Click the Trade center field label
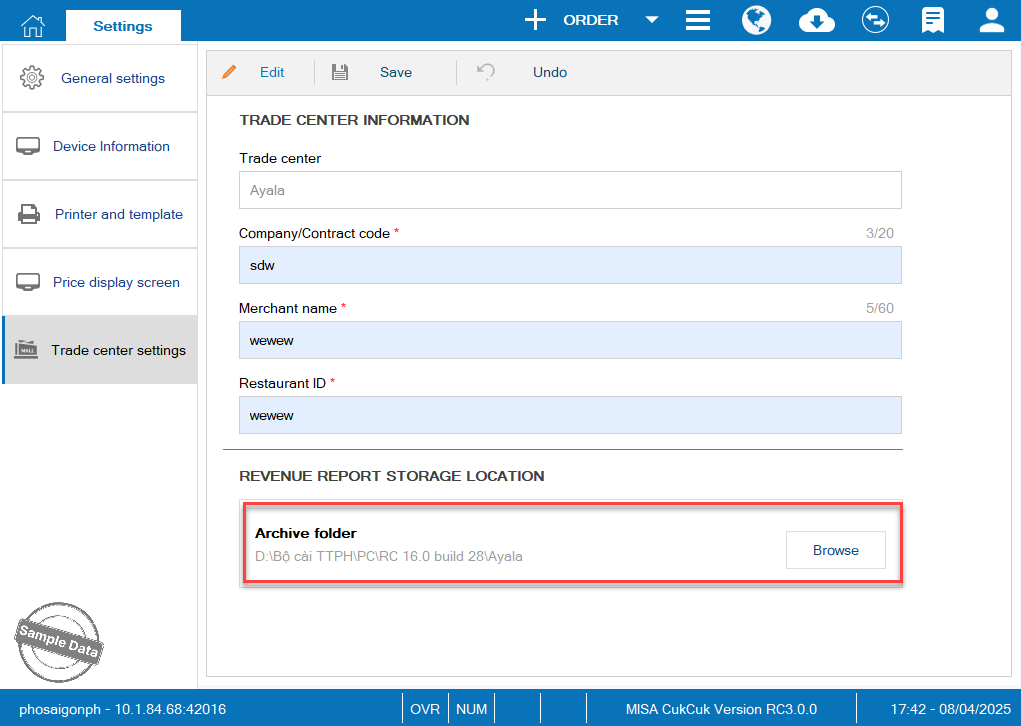This screenshot has width=1021, height=726. click(x=280, y=158)
